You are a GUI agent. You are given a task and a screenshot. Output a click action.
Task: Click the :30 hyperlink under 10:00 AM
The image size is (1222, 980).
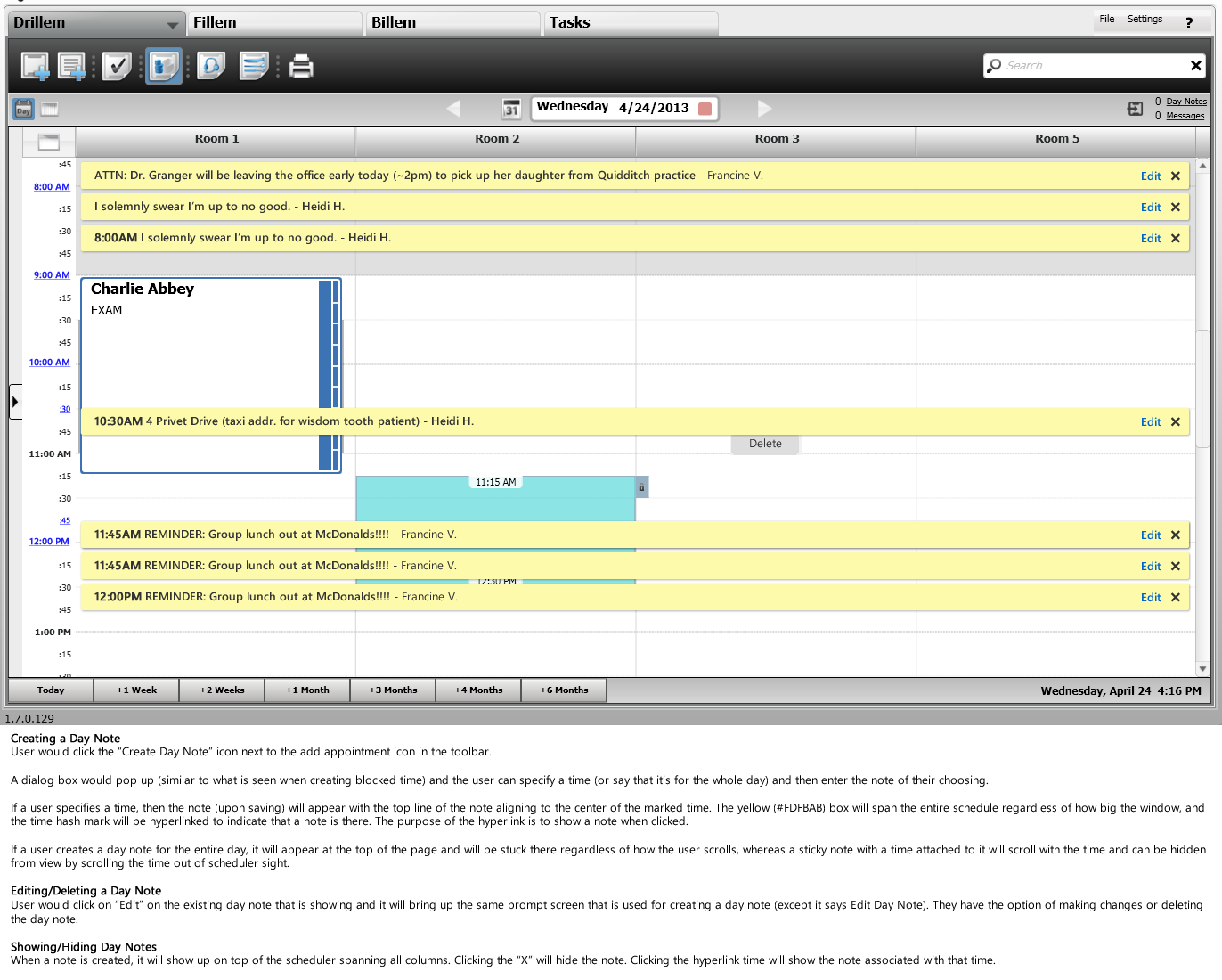tap(65, 410)
